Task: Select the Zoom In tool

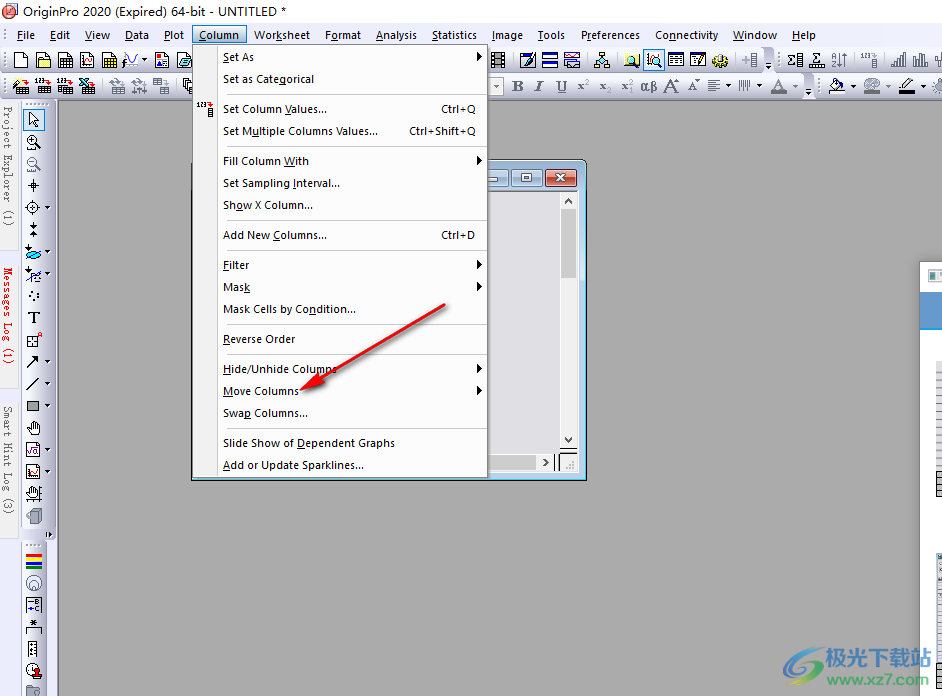Action: coord(34,142)
